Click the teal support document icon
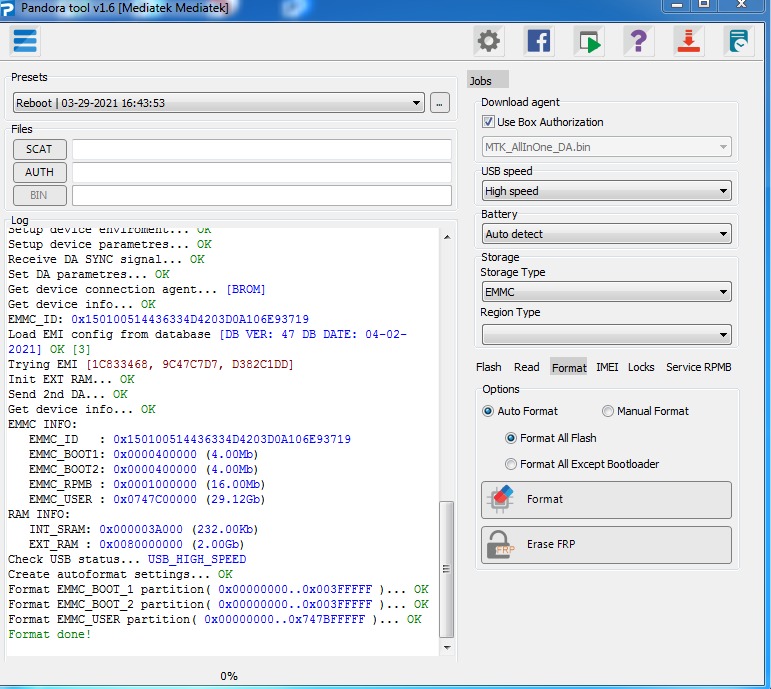The width and height of the screenshot is (771, 689). pyautogui.click(x=738, y=40)
